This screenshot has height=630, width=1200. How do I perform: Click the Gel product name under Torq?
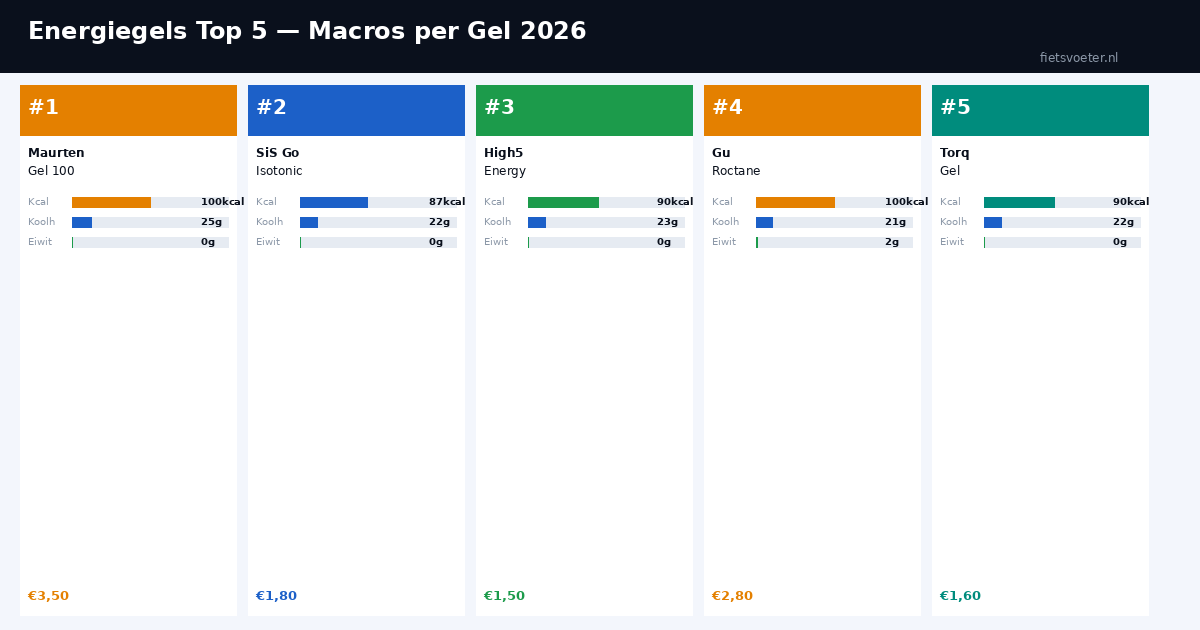click(950, 171)
